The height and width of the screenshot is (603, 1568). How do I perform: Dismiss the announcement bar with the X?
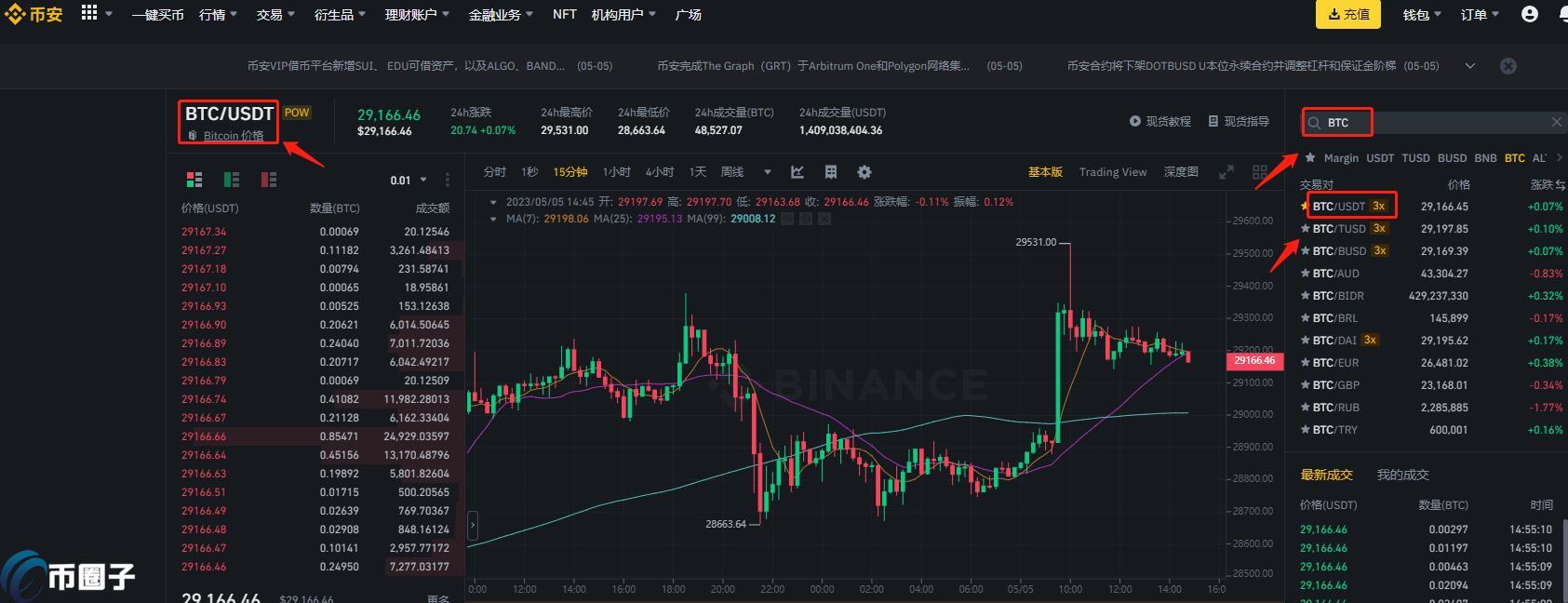[x=1508, y=66]
